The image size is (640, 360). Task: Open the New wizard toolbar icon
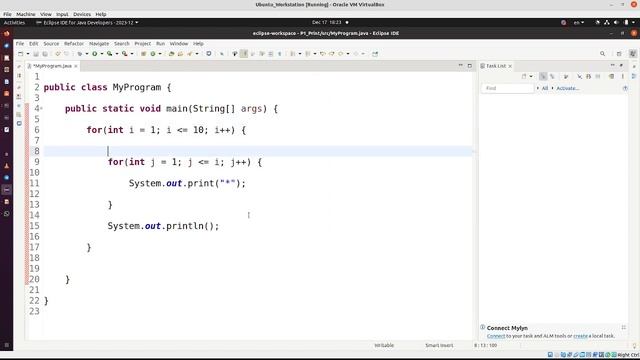coord(20,54)
